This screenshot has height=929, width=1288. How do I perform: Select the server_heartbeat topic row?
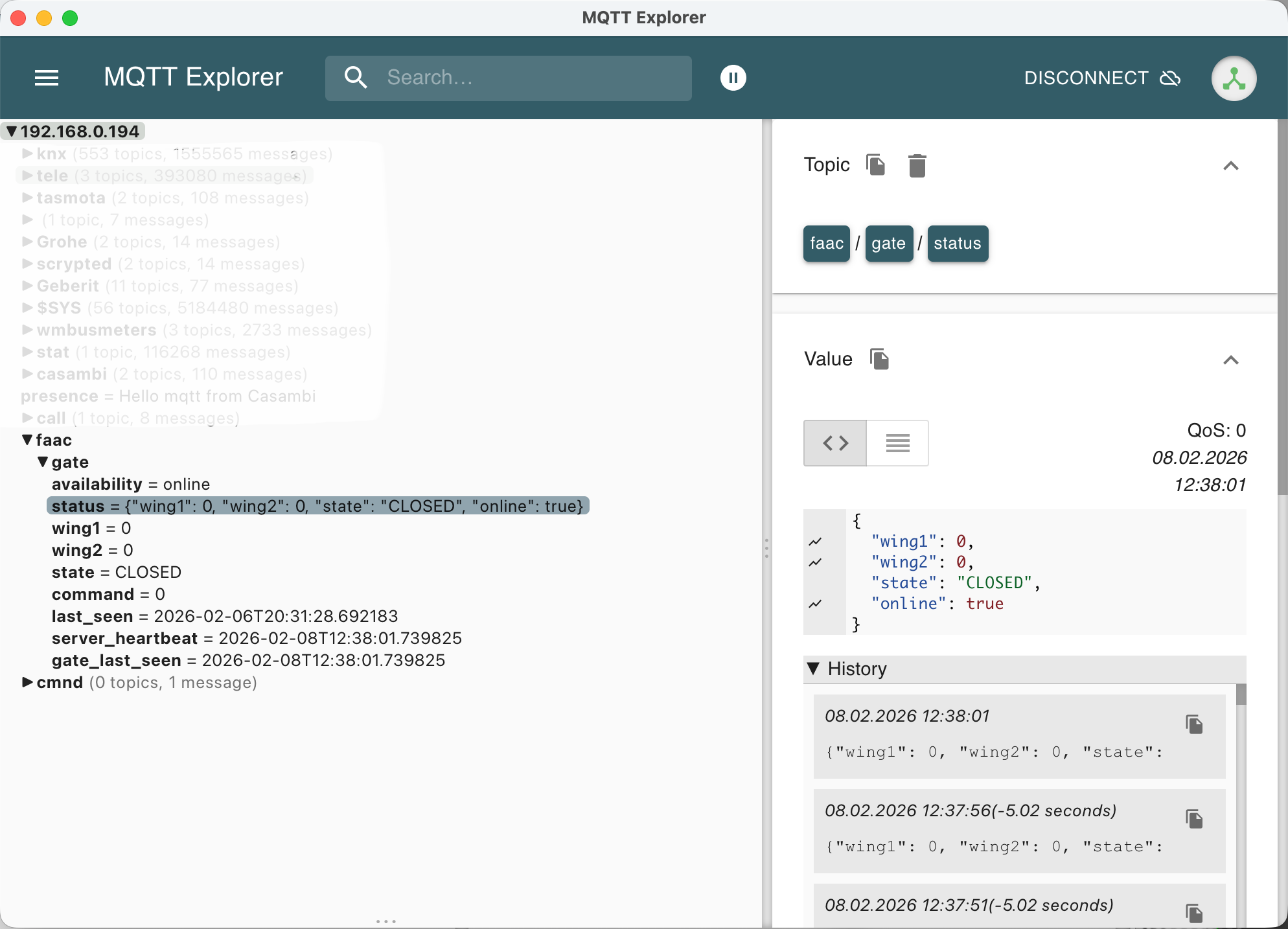(x=257, y=638)
